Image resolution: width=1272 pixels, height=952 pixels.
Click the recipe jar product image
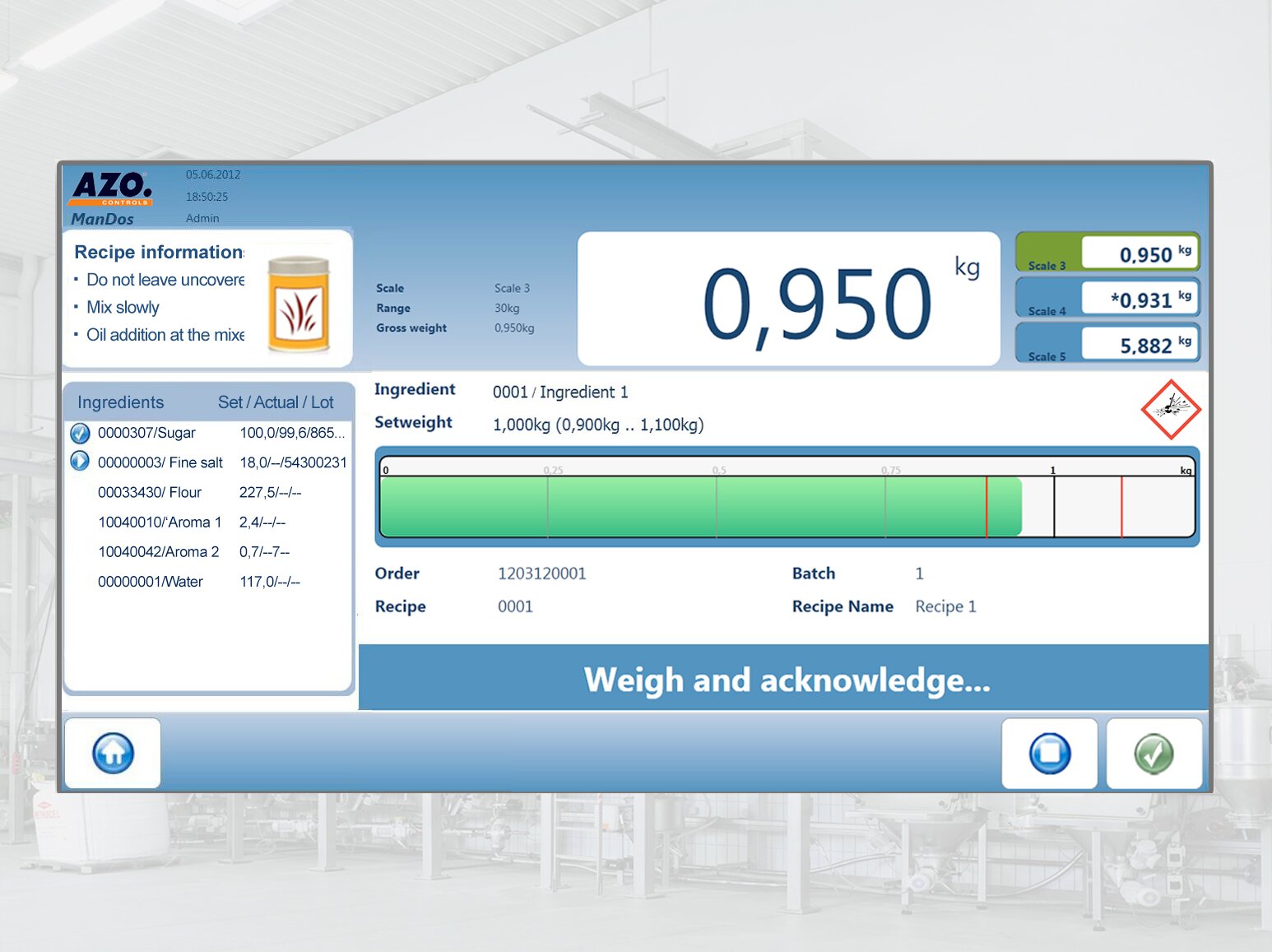(x=299, y=304)
